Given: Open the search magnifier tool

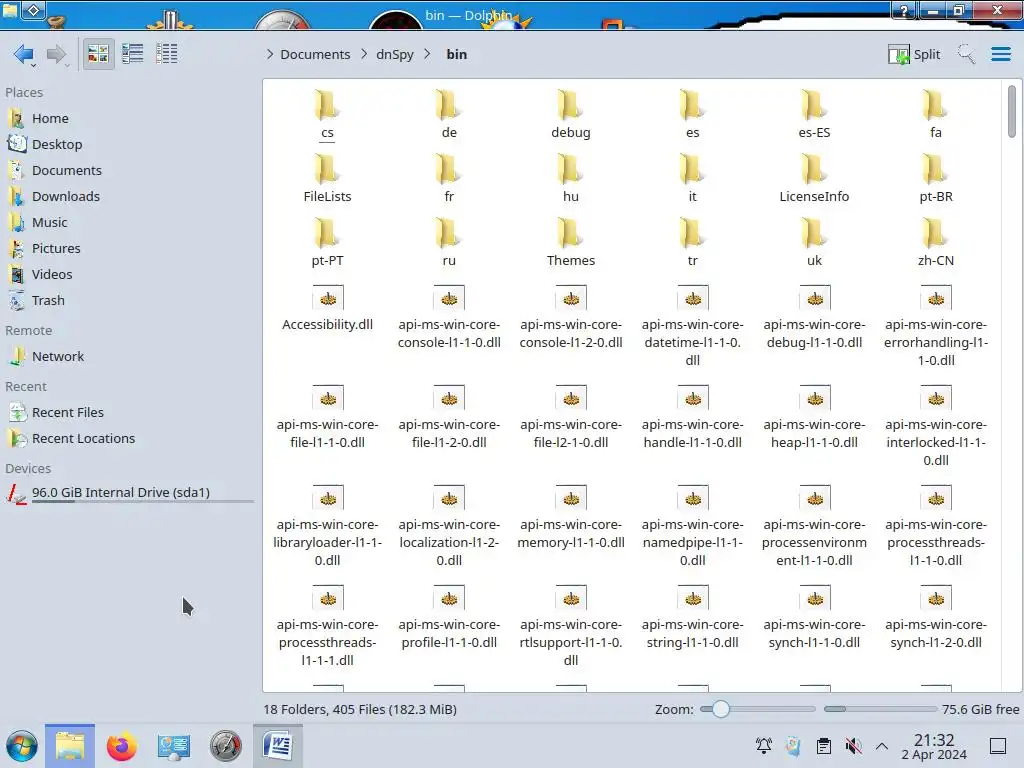Looking at the screenshot, I should (967, 54).
